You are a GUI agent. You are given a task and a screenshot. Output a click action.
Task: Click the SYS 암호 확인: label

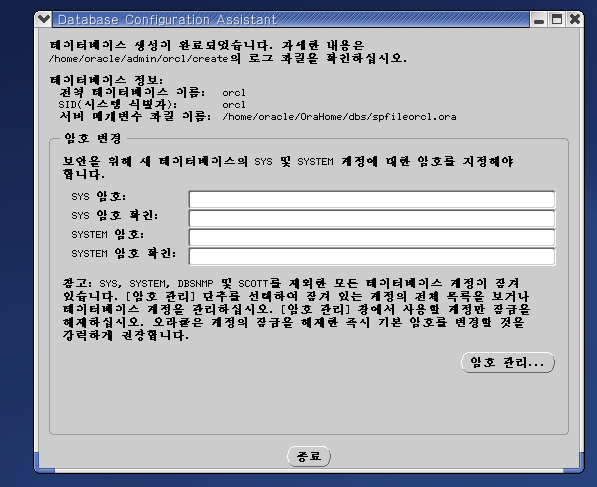(114, 216)
